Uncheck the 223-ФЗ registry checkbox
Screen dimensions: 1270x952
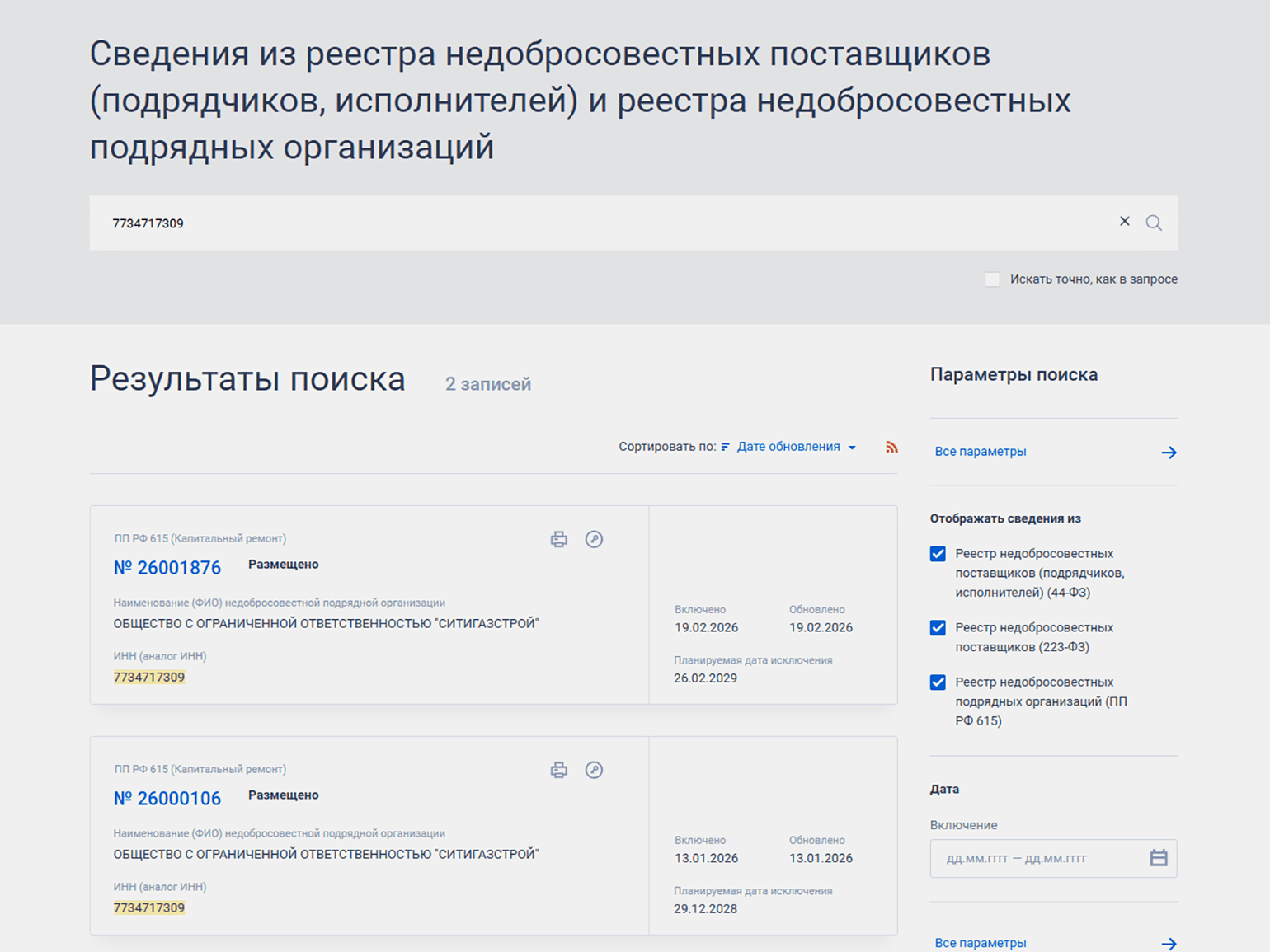(x=938, y=628)
